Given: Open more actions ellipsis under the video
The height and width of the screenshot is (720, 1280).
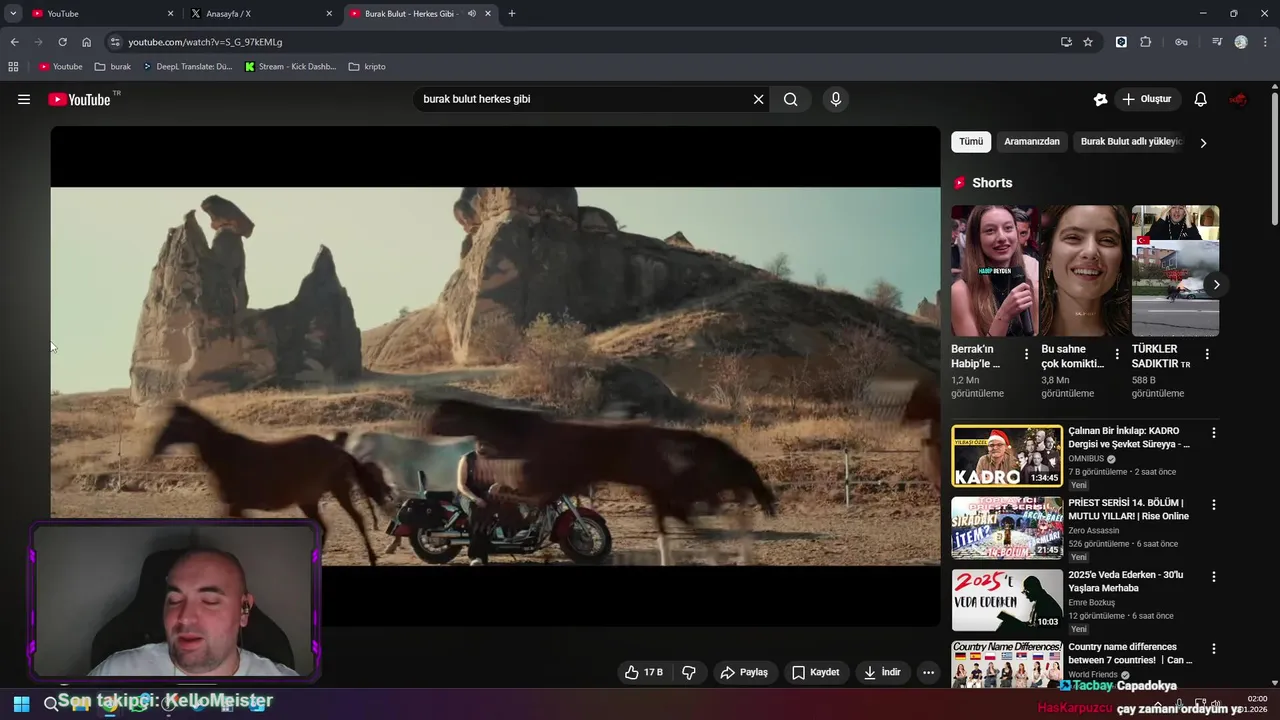Looking at the screenshot, I should (929, 672).
